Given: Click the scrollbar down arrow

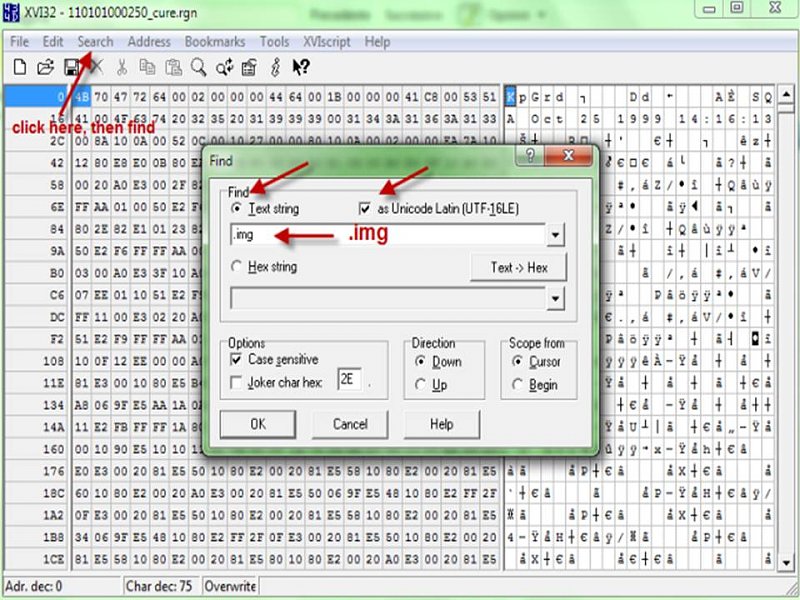Looking at the screenshot, I should tap(786, 562).
